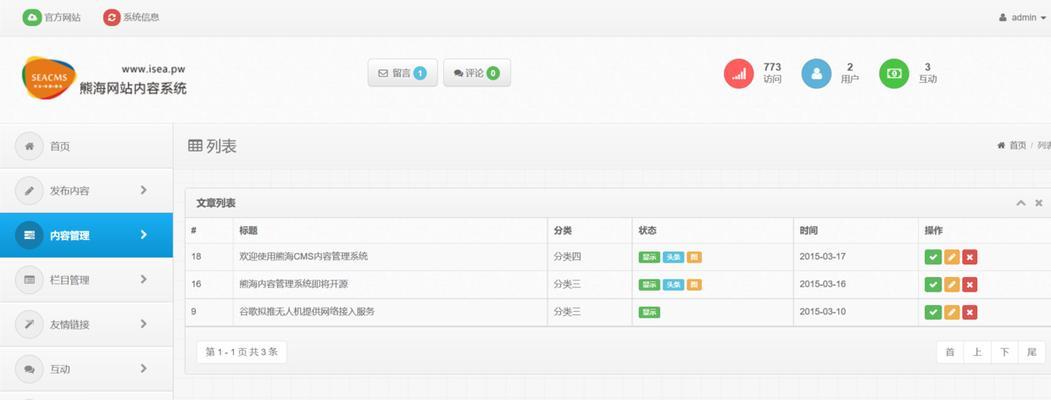Click the 显示 status tag for article 16
The image size is (1051, 400).
coord(650,285)
